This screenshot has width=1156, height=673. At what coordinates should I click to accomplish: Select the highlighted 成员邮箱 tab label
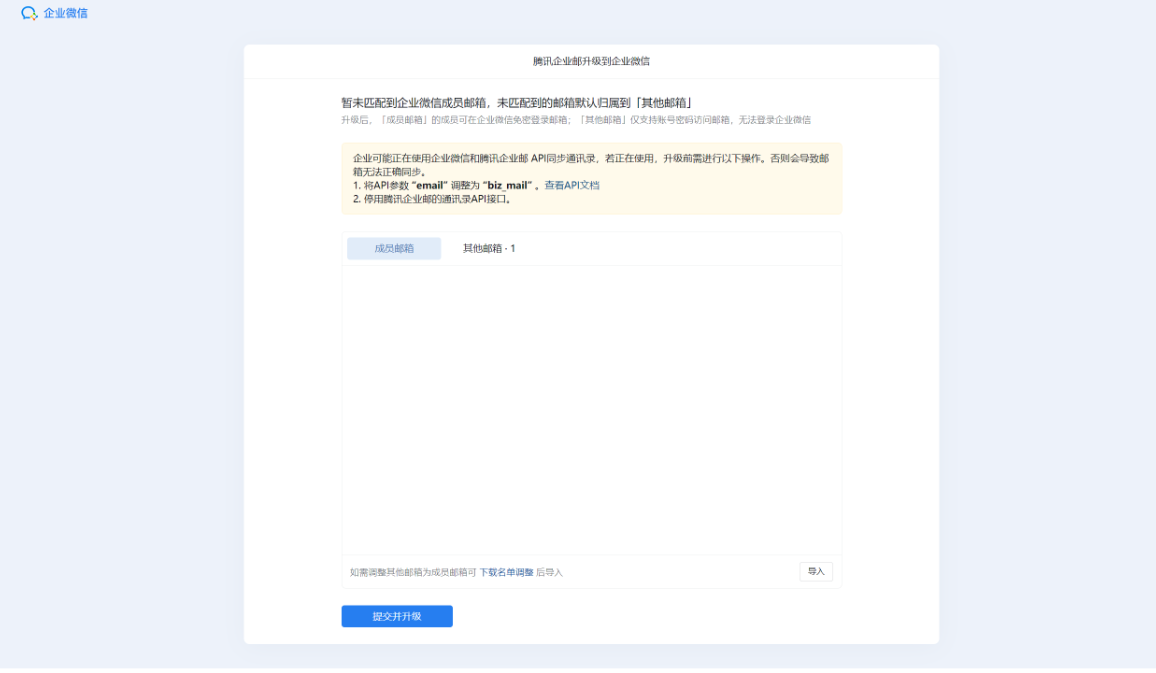pos(393,247)
